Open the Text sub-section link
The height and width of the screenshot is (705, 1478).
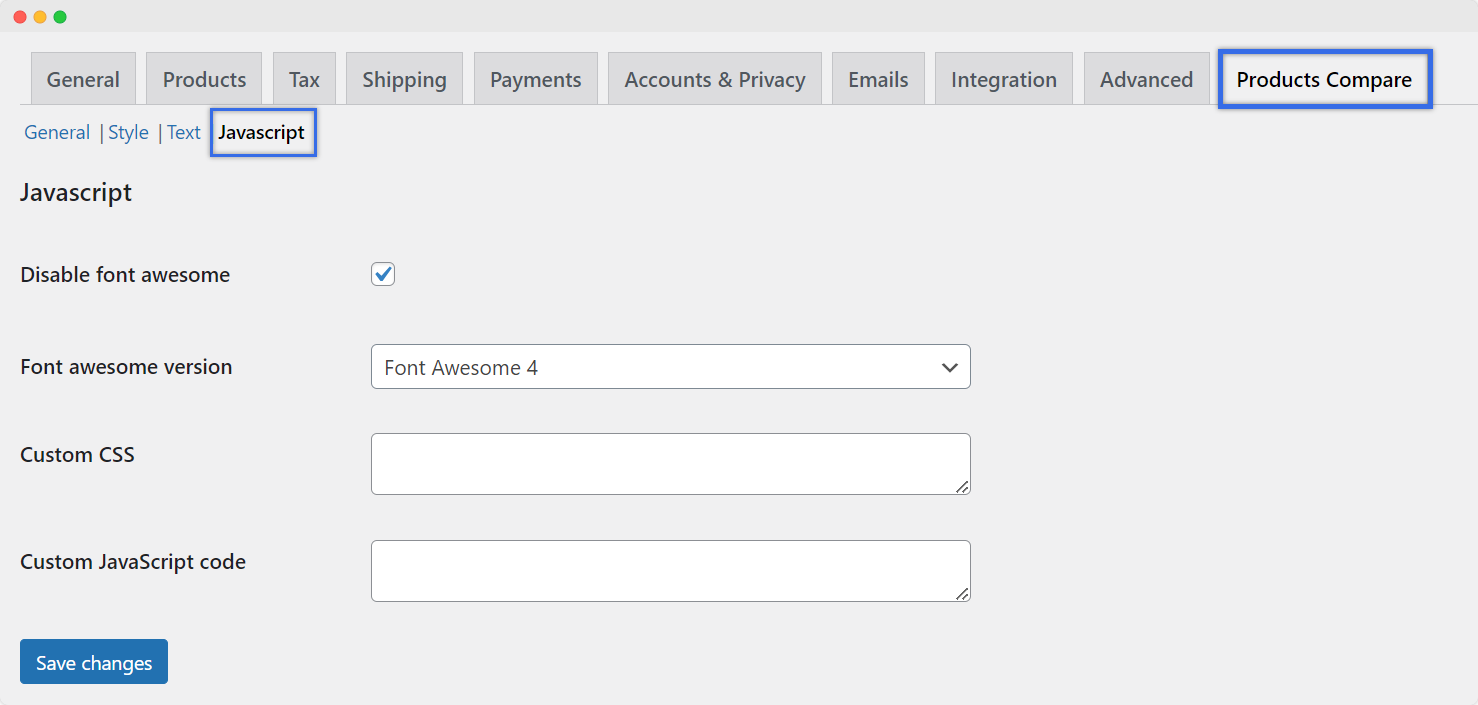tap(184, 133)
